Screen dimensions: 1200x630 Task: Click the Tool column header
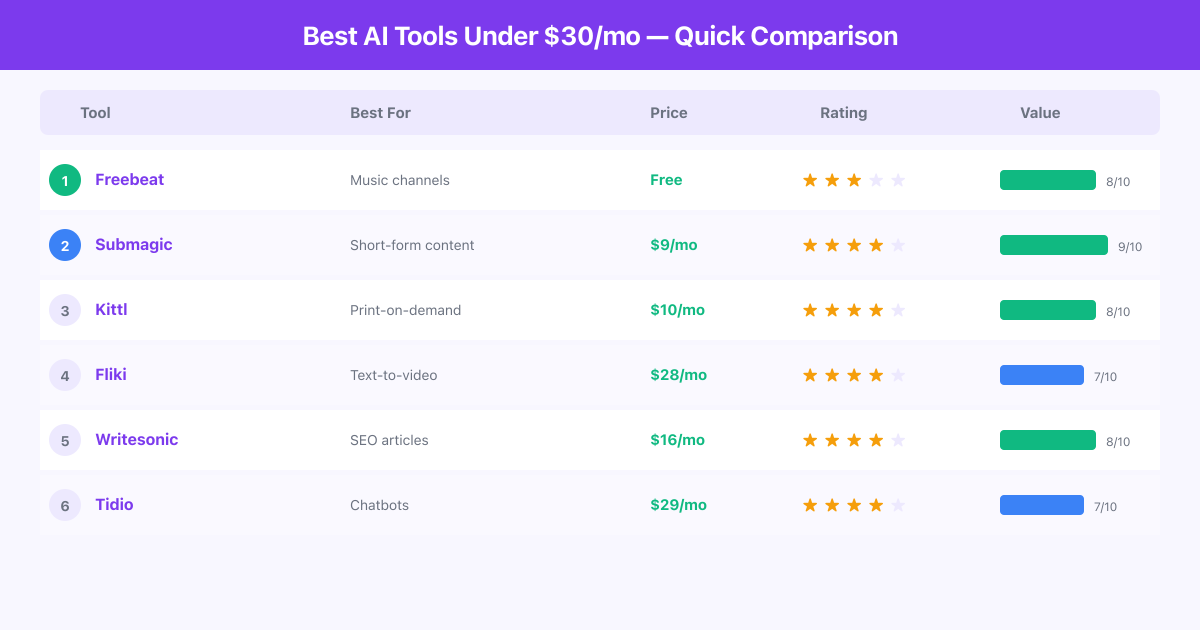tap(95, 113)
